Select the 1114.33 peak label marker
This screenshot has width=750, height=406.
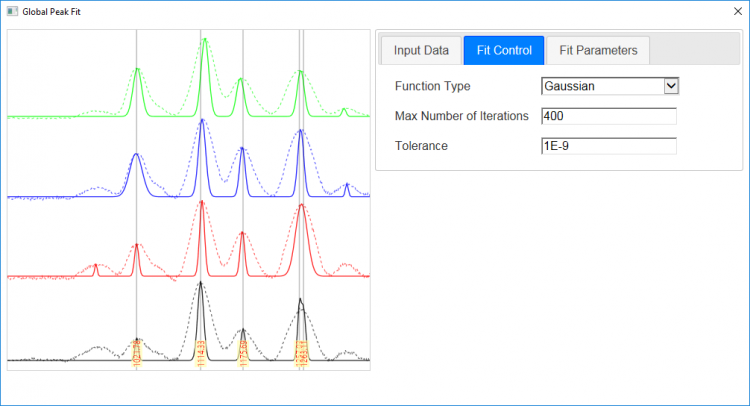pos(201,354)
